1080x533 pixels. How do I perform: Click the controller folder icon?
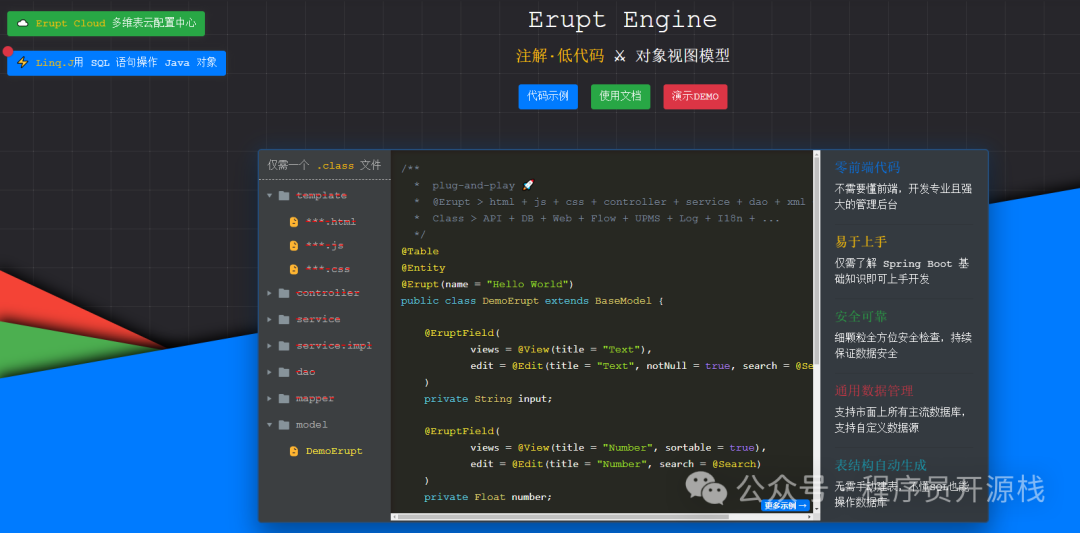point(284,293)
